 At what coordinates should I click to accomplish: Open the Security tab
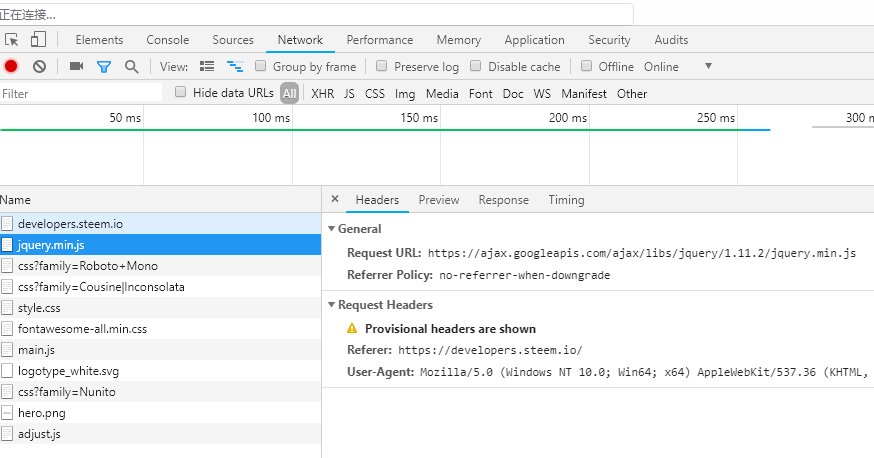tap(609, 40)
